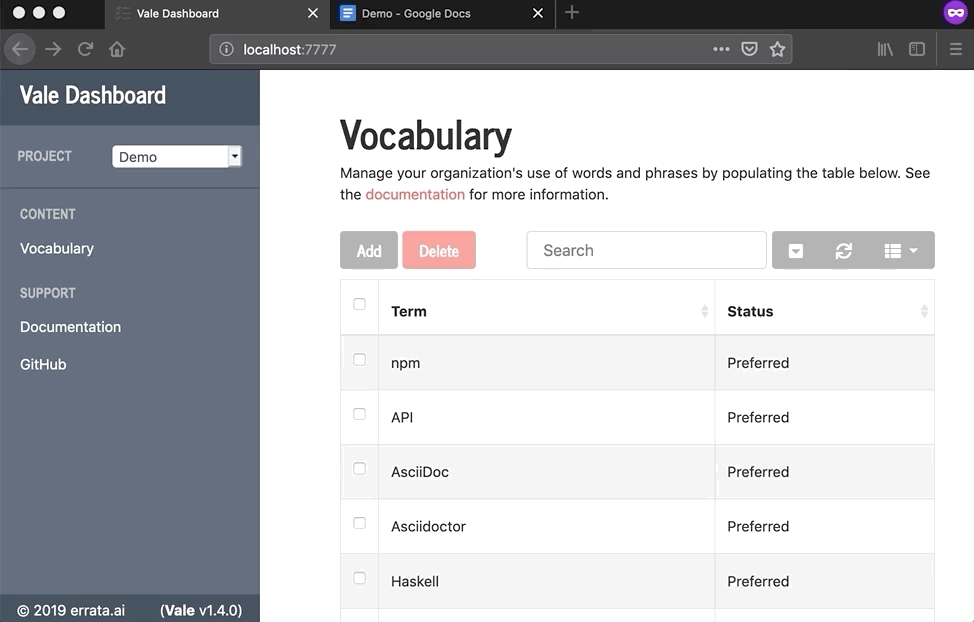Toggle the browser sidebar icon
Image resolution: width=974 pixels, height=622 pixels.
916,49
